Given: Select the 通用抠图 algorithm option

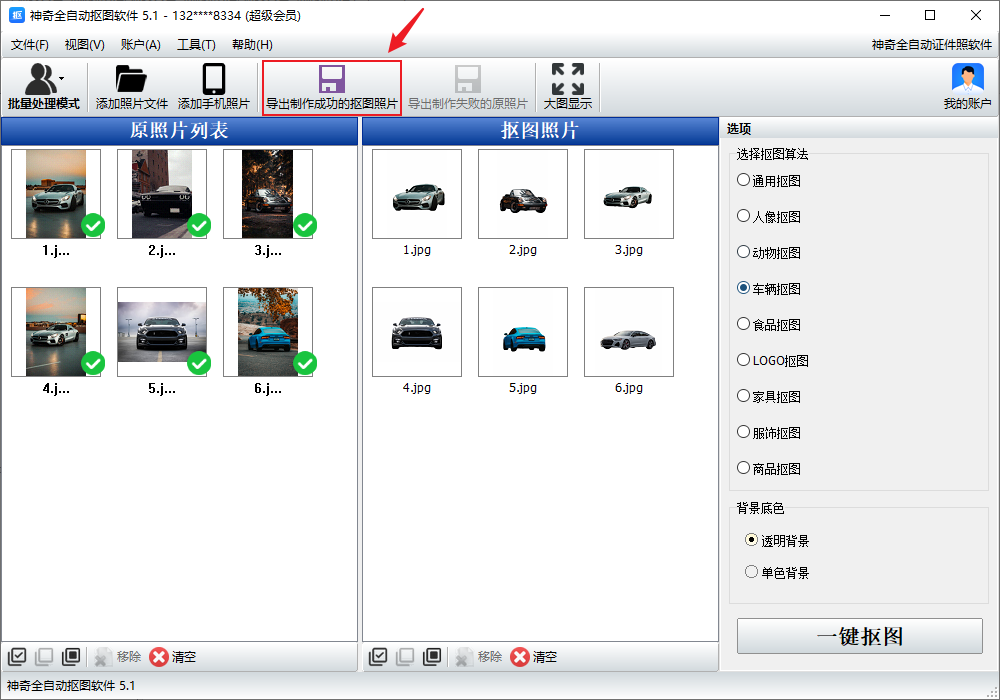Looking at the screenshot, I should coord(743,181).
